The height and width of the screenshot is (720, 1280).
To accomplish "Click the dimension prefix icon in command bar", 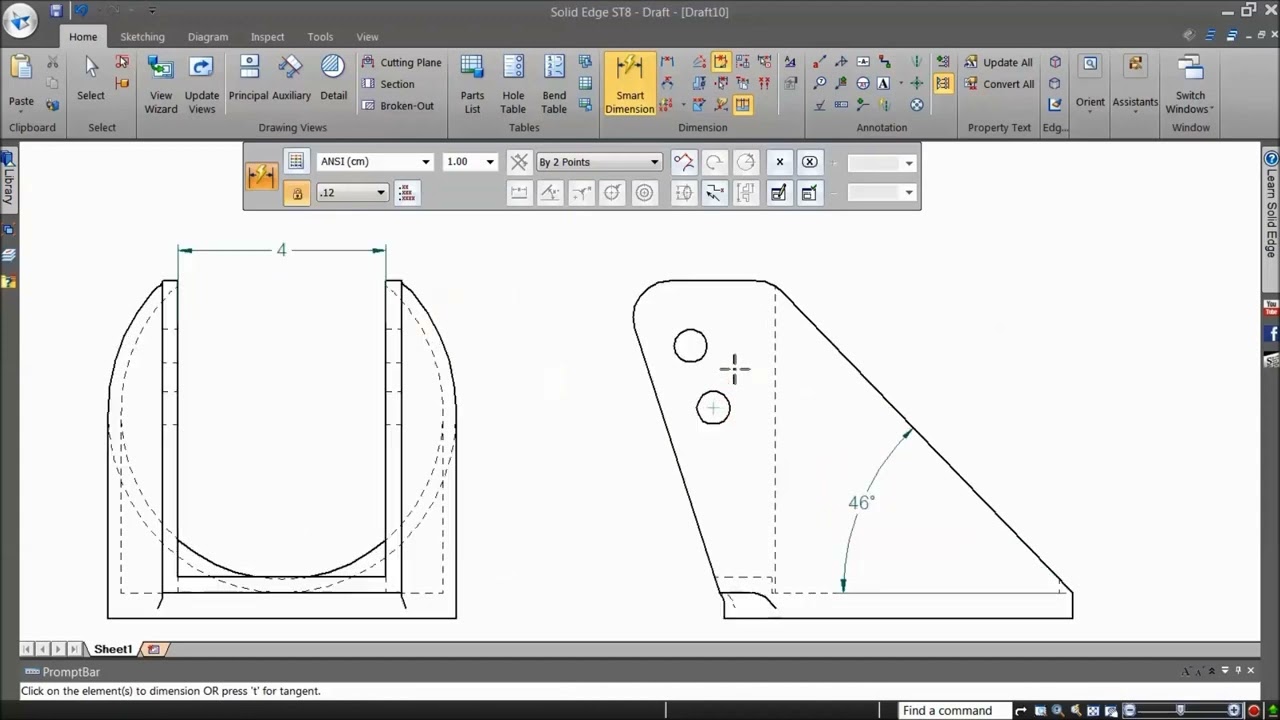I will [778, 193].
